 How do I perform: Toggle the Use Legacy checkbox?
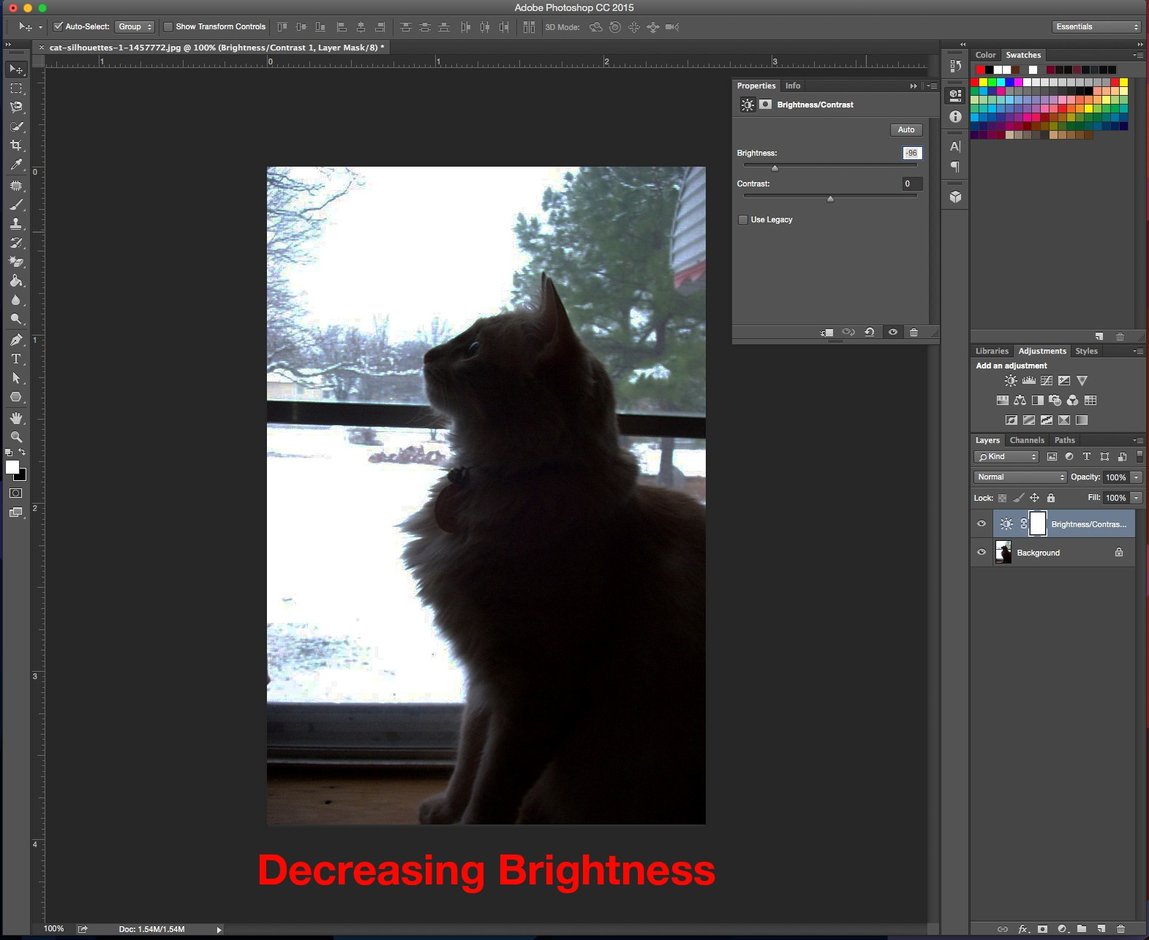(743, 219)
